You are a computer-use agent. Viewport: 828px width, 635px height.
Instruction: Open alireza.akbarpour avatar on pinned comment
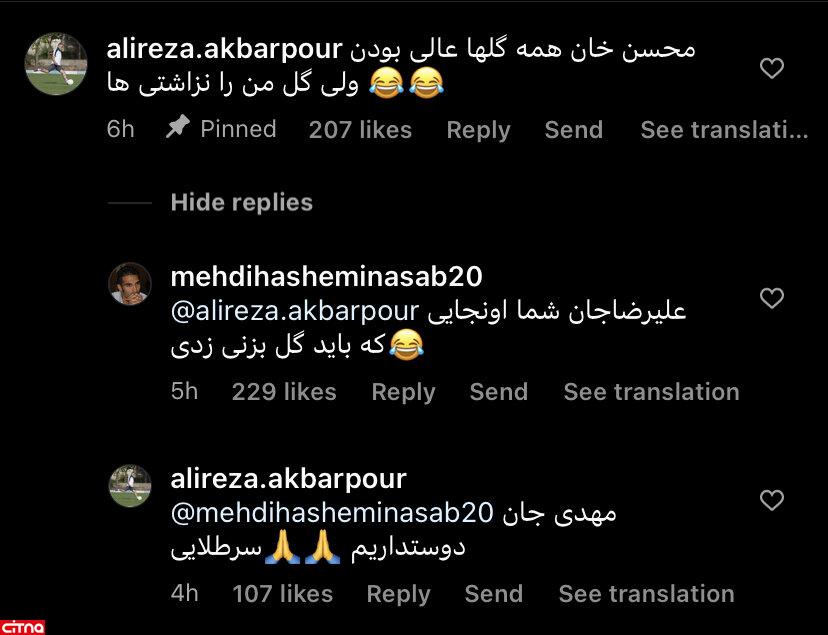pyautogui.click(x=56, y=64)
